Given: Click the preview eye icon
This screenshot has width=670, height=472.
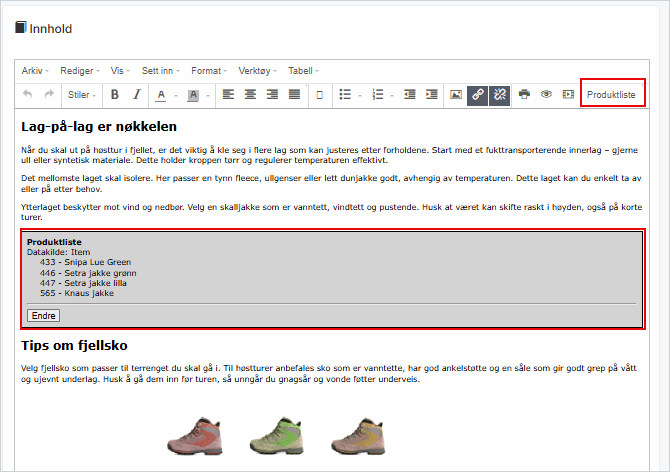Looking at the screenshot, I should (x=546, y=95).
